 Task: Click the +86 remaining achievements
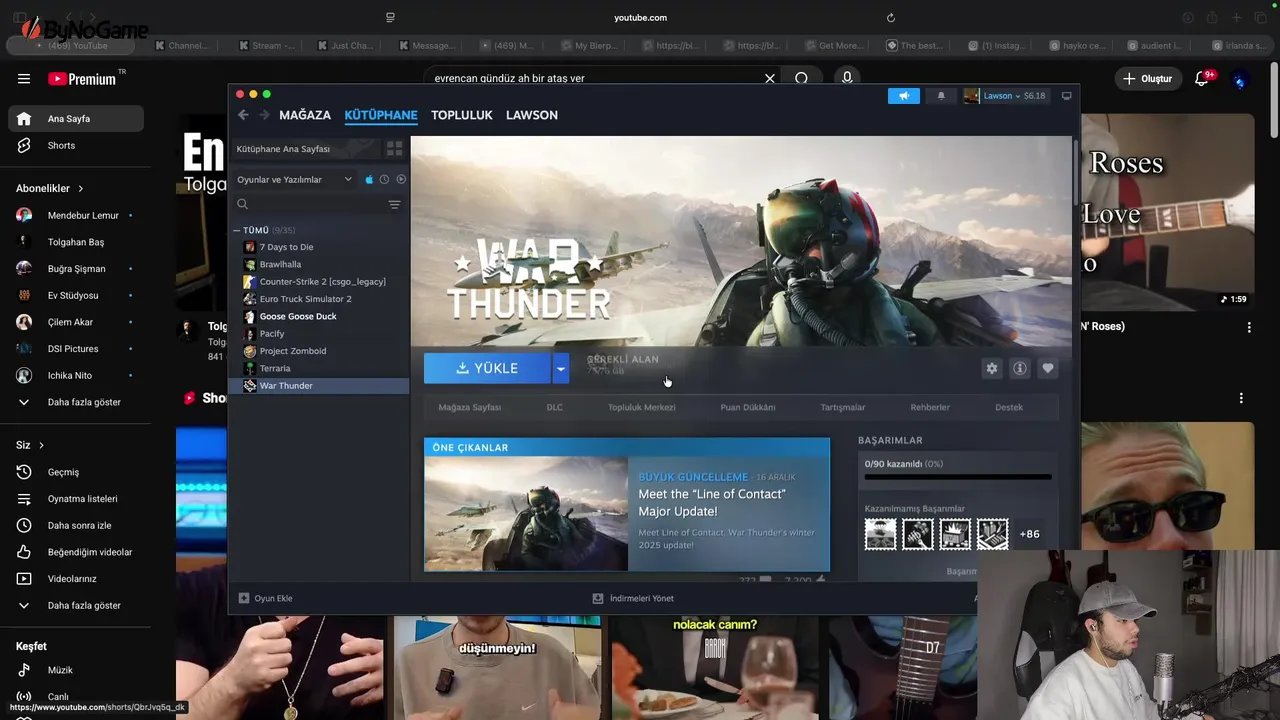point(1029,534)
